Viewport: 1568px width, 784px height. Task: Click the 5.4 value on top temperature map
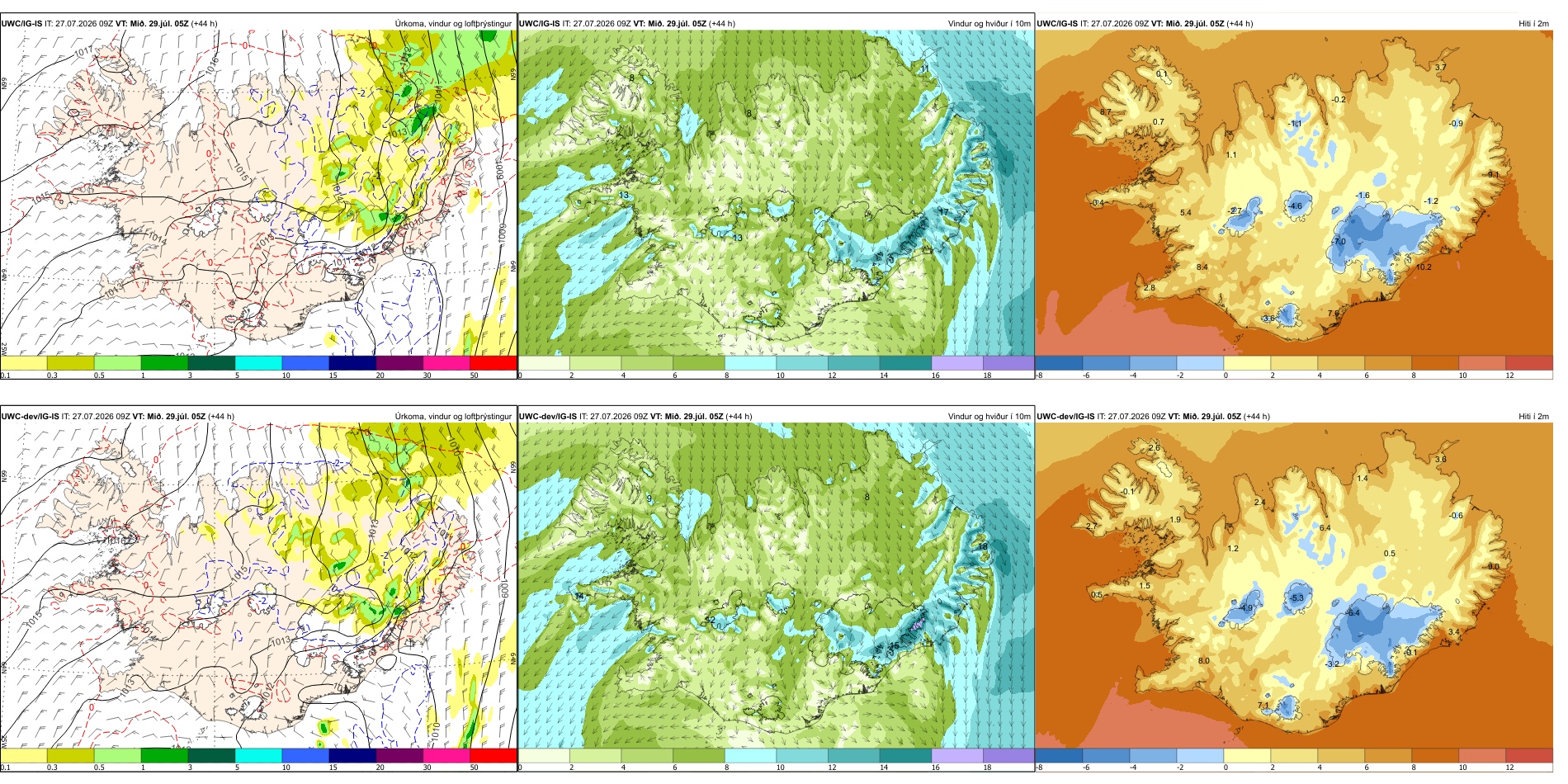click(1186, 213)
